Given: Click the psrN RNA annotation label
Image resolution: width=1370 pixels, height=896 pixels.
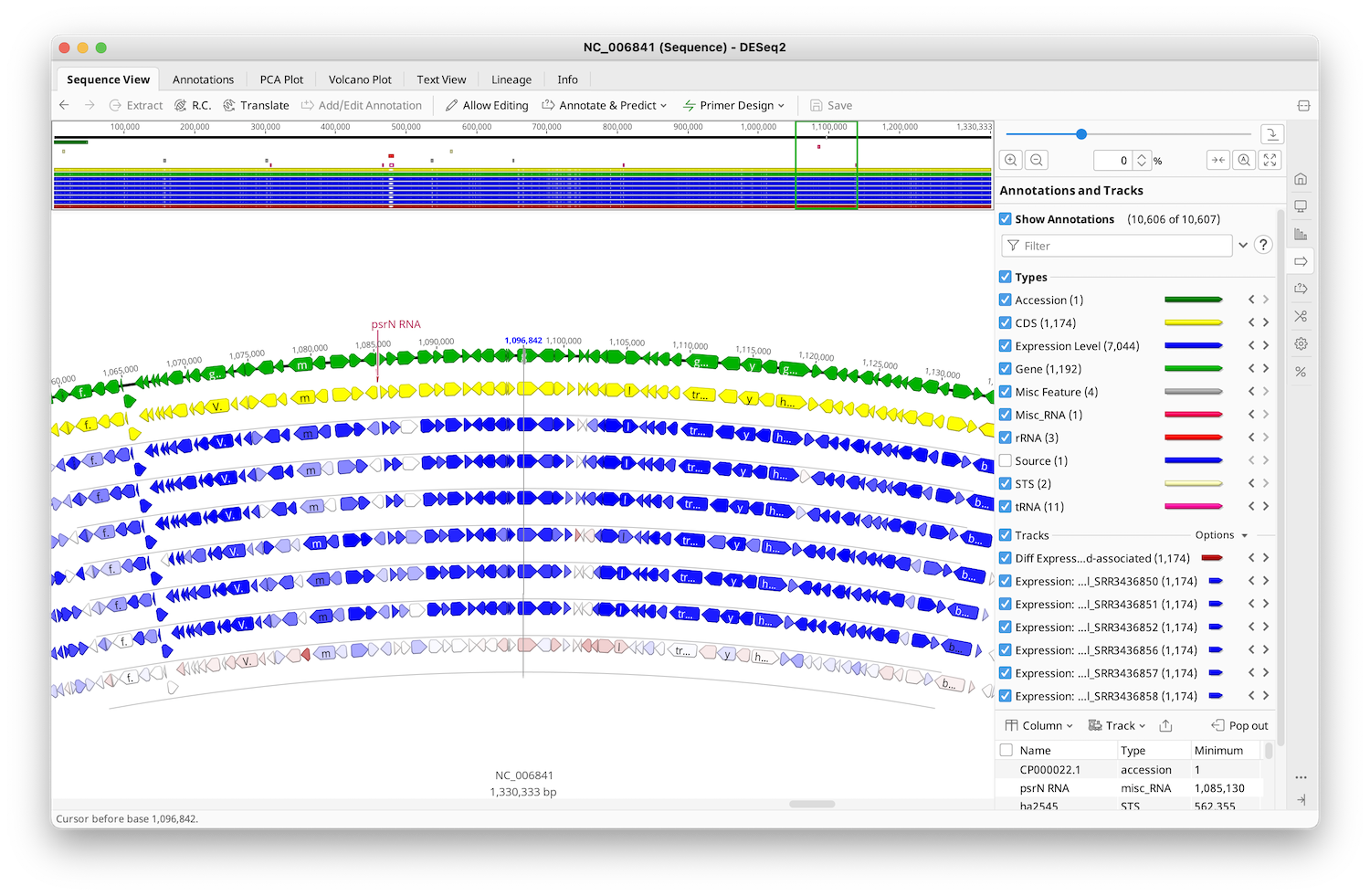Looking at the screenshot, I should click(x=395, y=324).
